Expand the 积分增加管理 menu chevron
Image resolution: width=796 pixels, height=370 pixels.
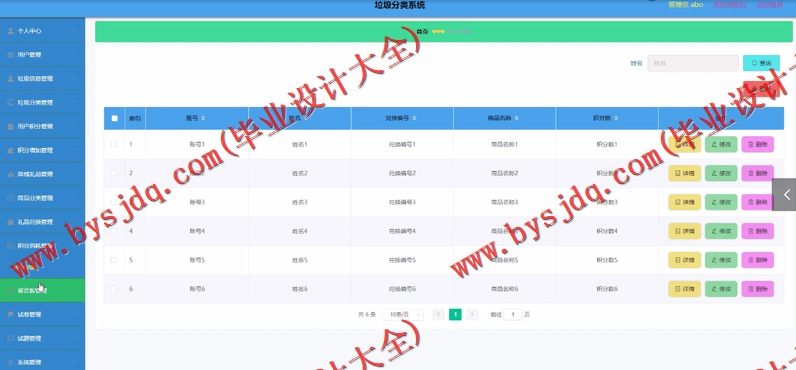pyautogui.click(x=74, y=150)
